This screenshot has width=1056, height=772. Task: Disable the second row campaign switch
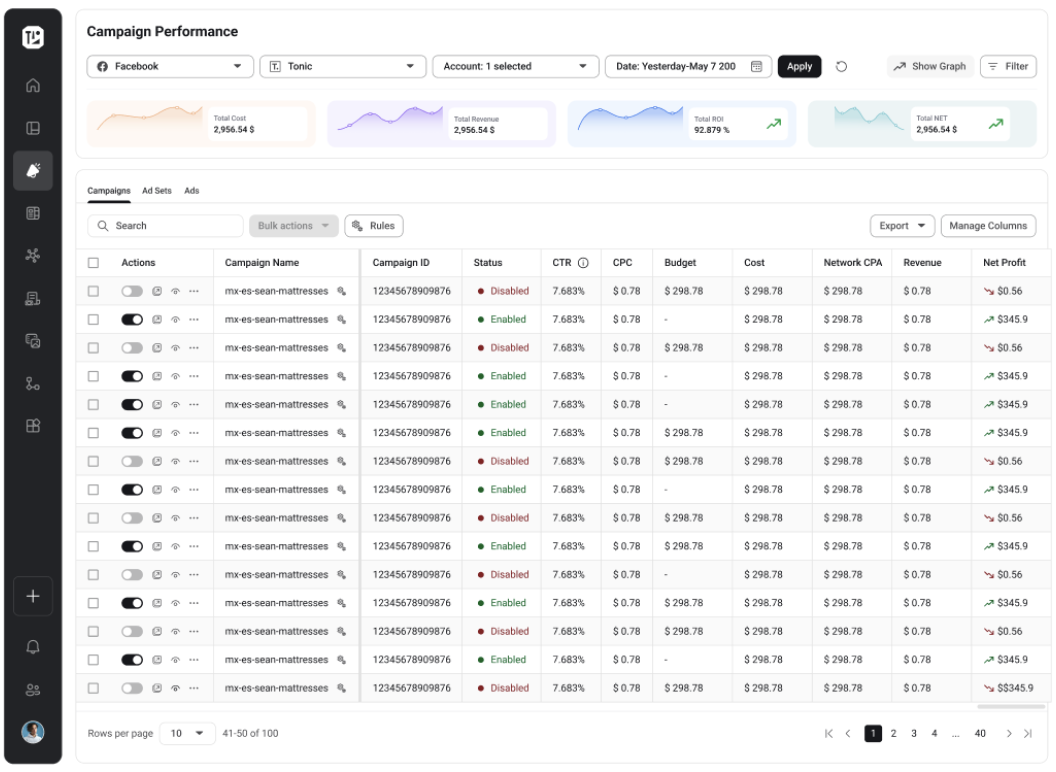(132, 320)
